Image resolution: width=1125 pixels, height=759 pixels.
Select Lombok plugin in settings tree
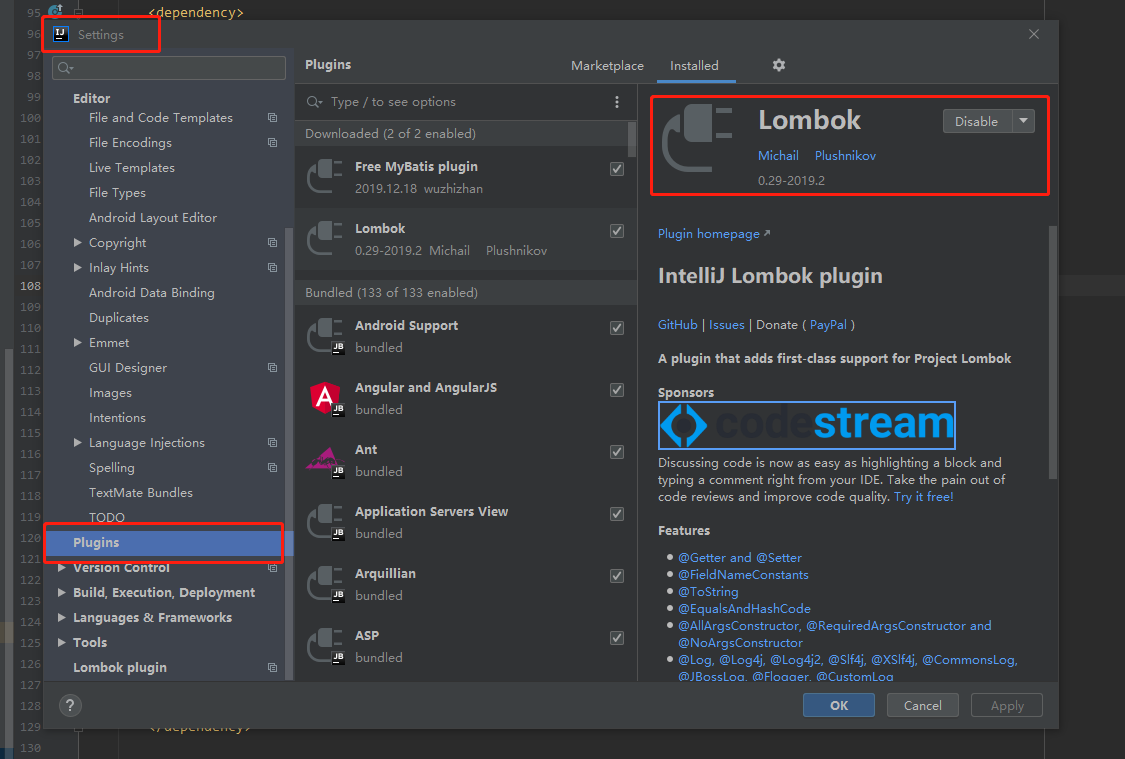120,668
